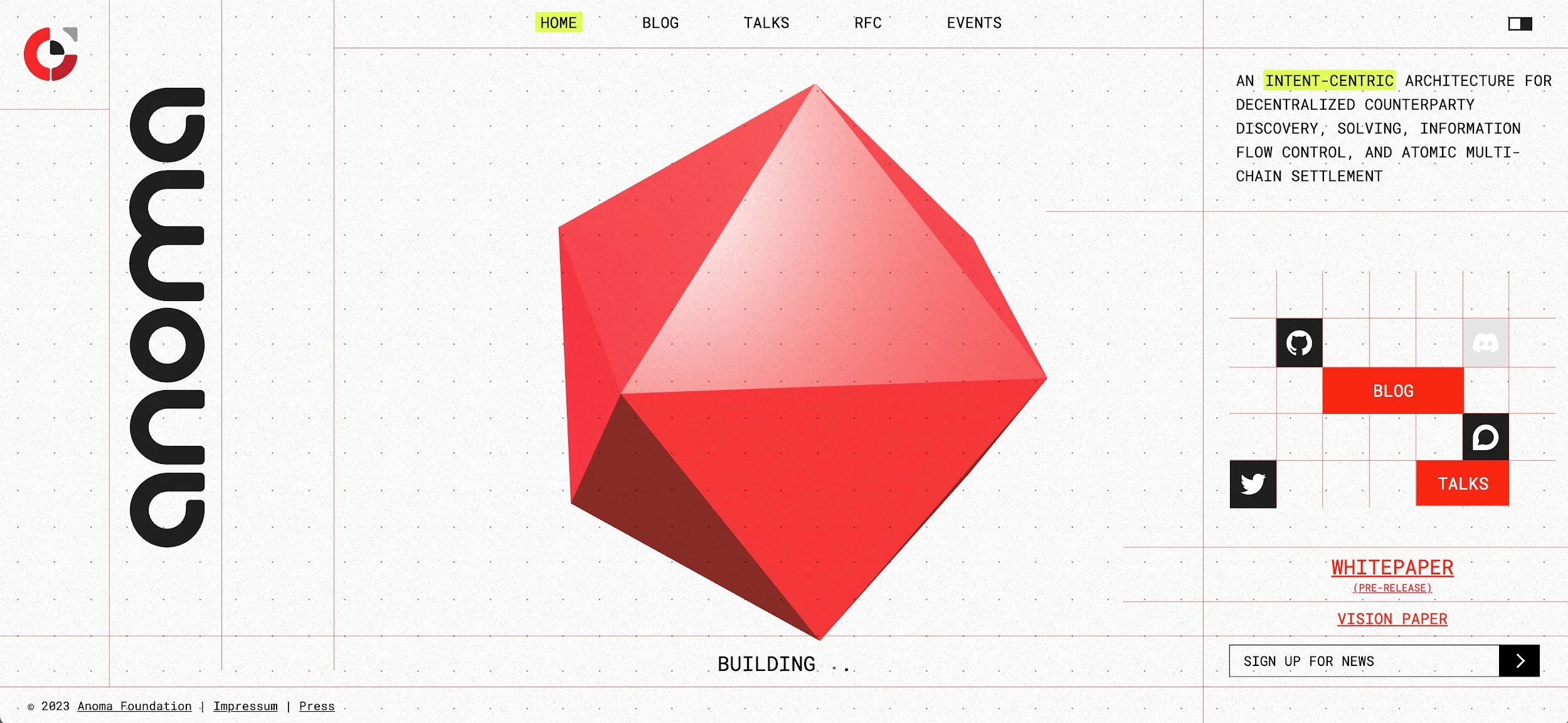This screenshot has height=723, width=1568.
Task: Click the TALKS red button icon
Action: (1463, 483)
